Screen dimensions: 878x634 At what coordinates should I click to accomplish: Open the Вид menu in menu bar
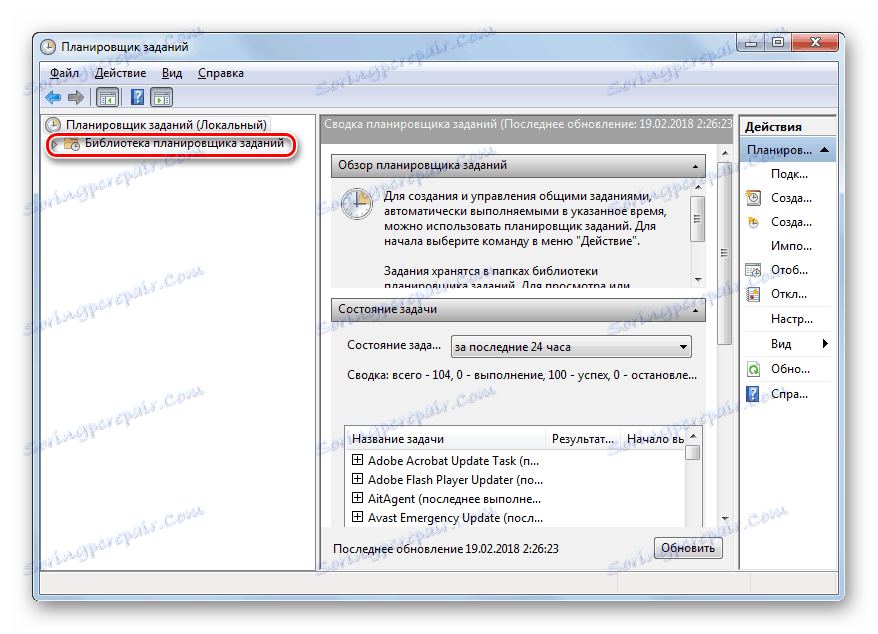pos(172,73)
